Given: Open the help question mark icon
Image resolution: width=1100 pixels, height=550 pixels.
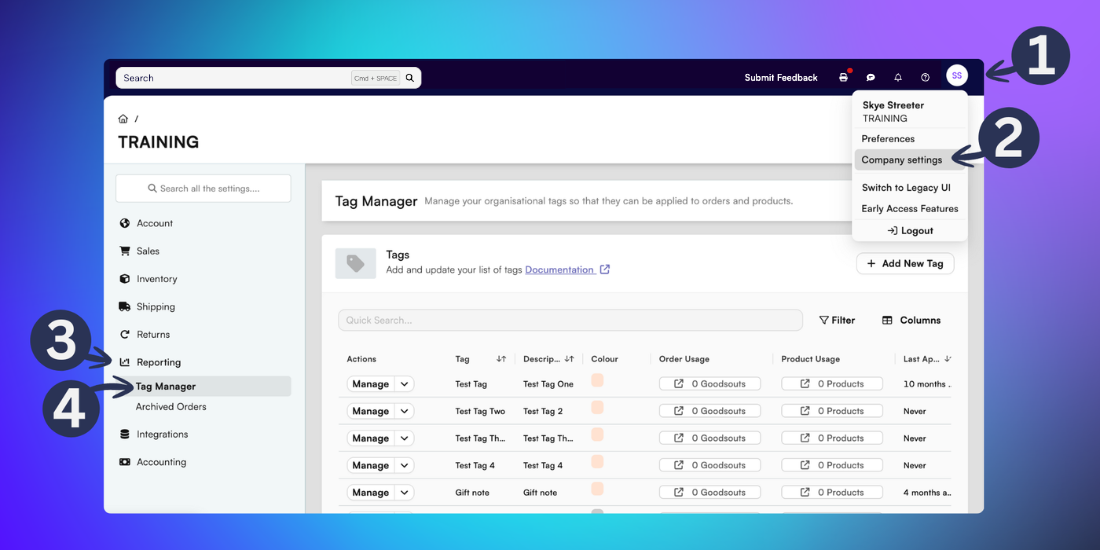Looking at the screenshot, I should [925, 78].
